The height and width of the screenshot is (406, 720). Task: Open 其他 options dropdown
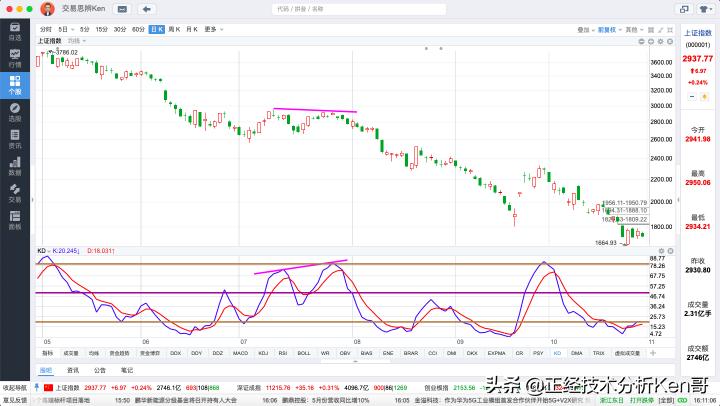coord(634,30)
